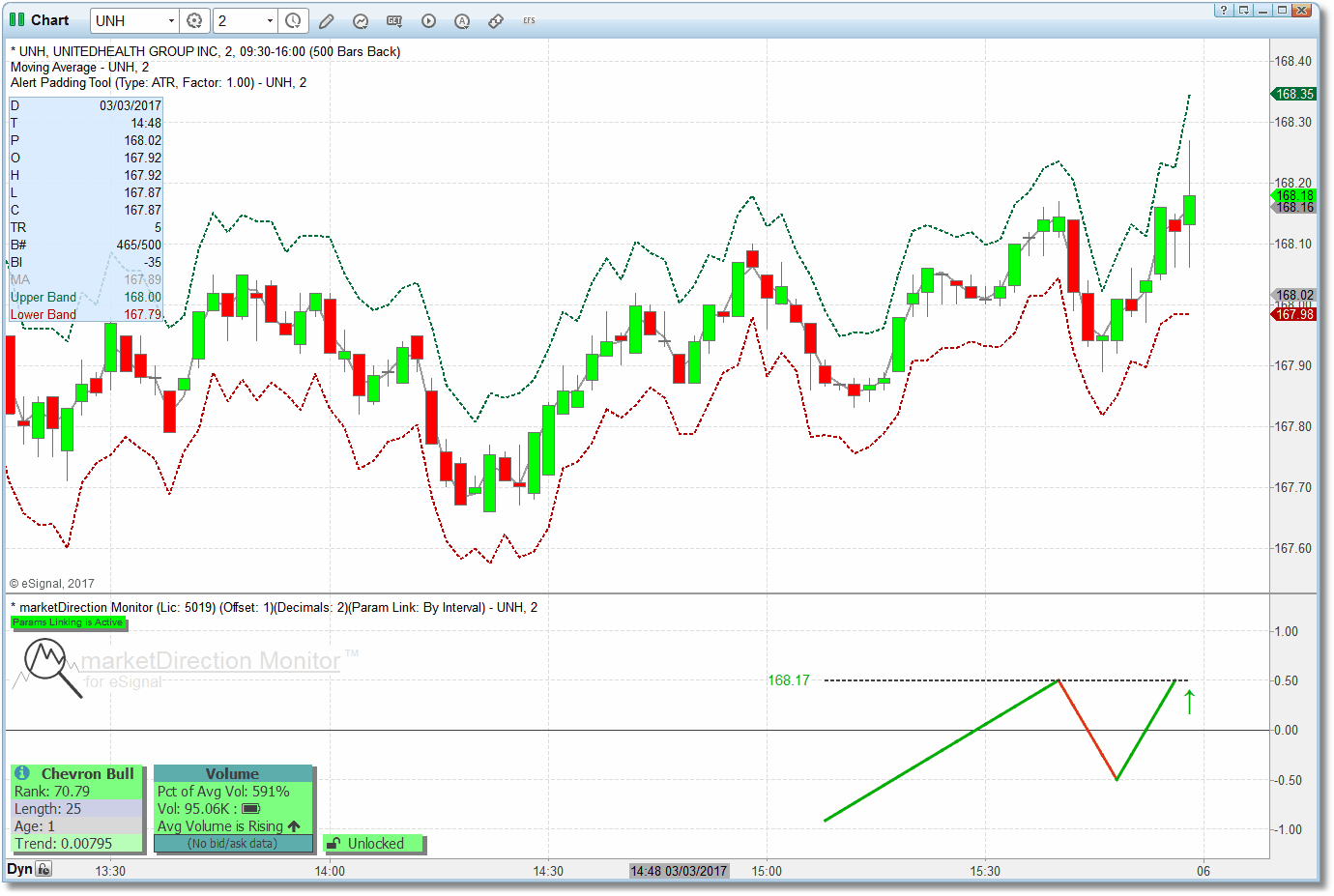The width and height of the screenshot is (1334, 896).
Task: Open the alerts 'A' circle icon
Action: pyautogui.click(x=462, y=20)
